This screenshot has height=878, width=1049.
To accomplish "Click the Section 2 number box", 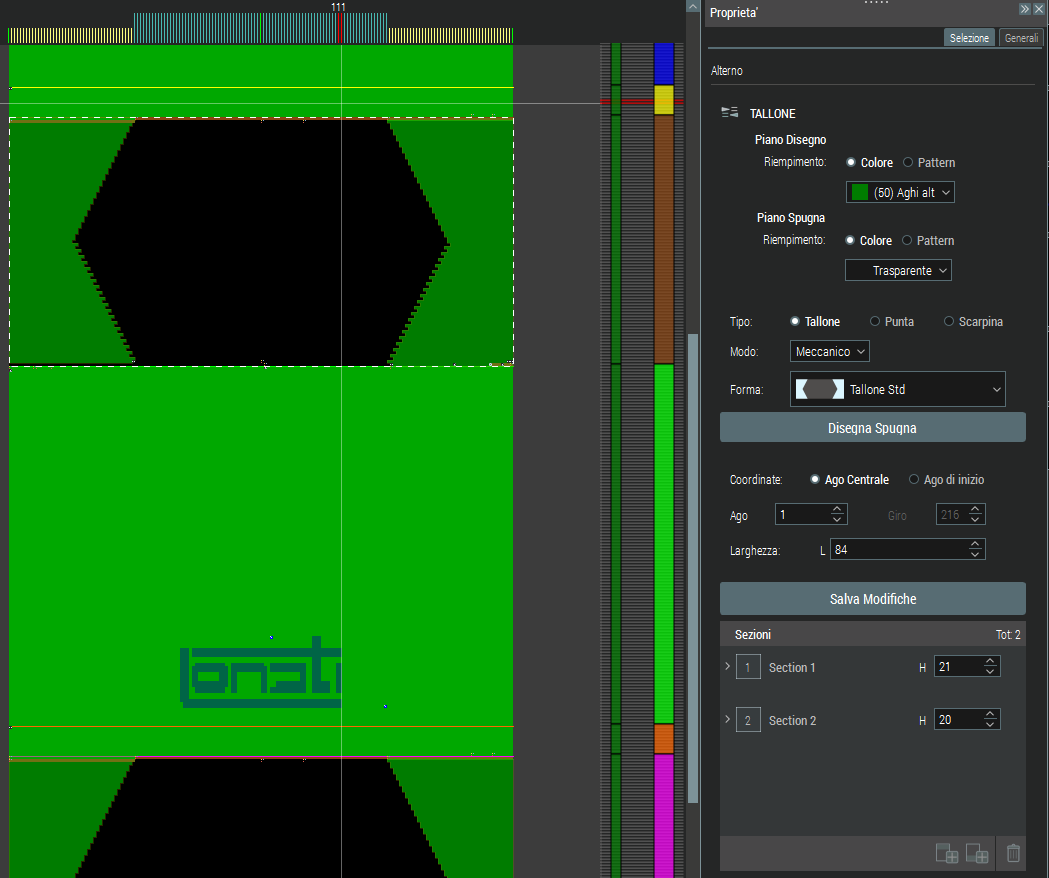I will [748, 720].
